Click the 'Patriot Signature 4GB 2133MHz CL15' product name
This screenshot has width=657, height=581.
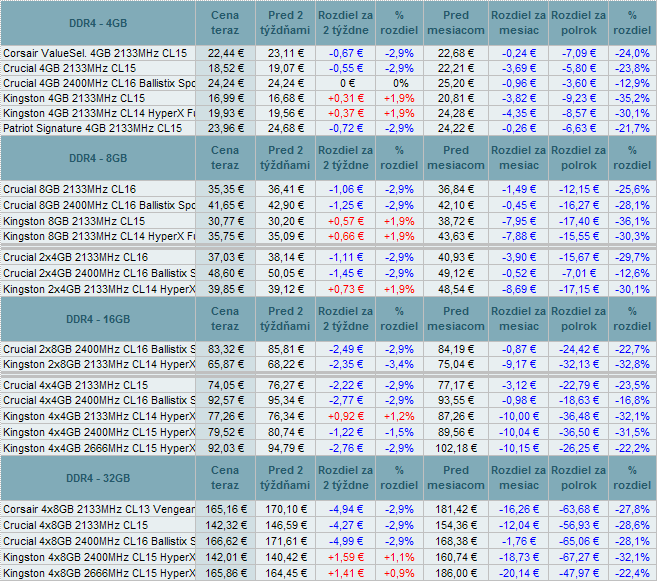[x=93, y=128]
